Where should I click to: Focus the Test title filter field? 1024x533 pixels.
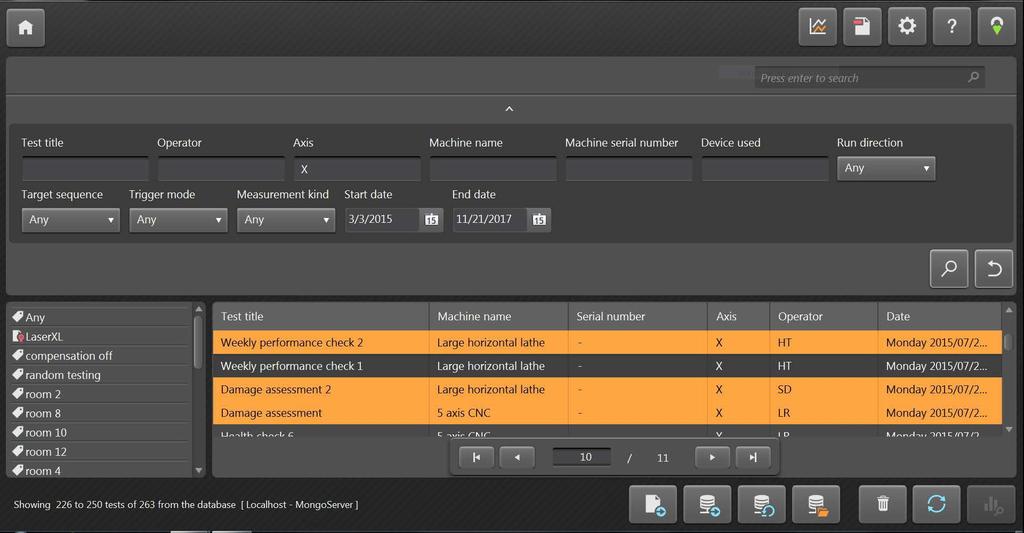[x=85, y=169]
